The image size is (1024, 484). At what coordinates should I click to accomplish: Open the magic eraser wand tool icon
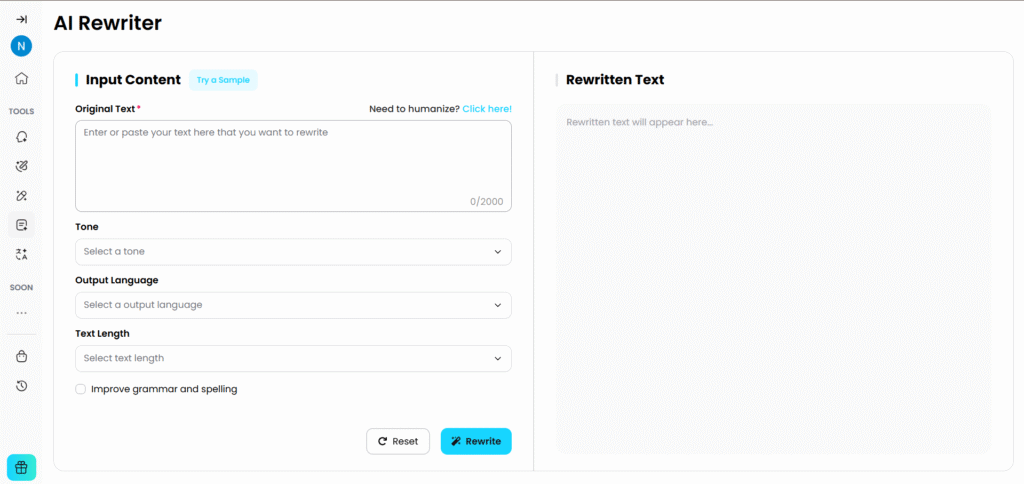tap(22, 195)
